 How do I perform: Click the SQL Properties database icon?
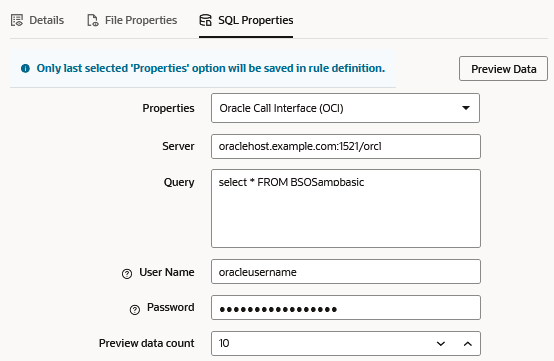205,20
